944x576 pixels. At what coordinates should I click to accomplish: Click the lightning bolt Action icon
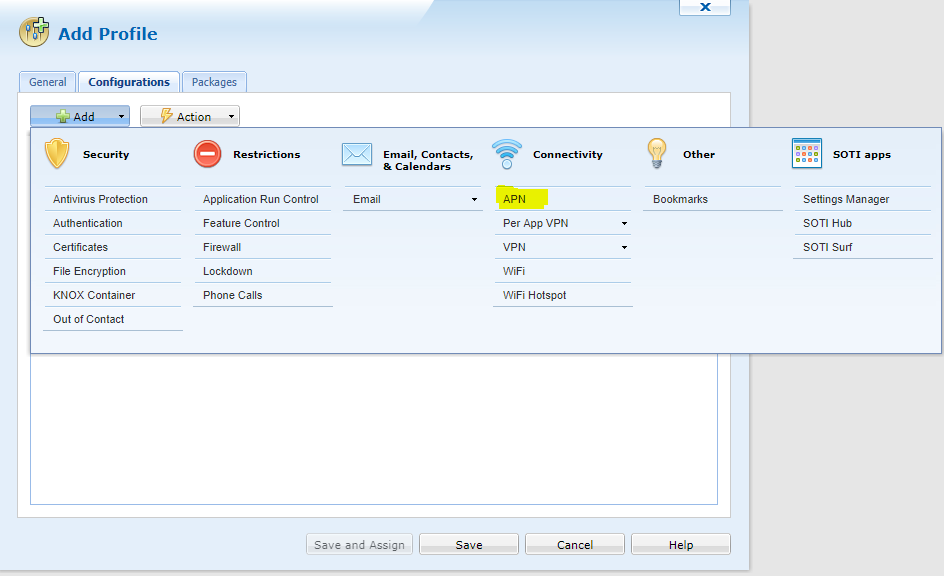click(166, 116)
